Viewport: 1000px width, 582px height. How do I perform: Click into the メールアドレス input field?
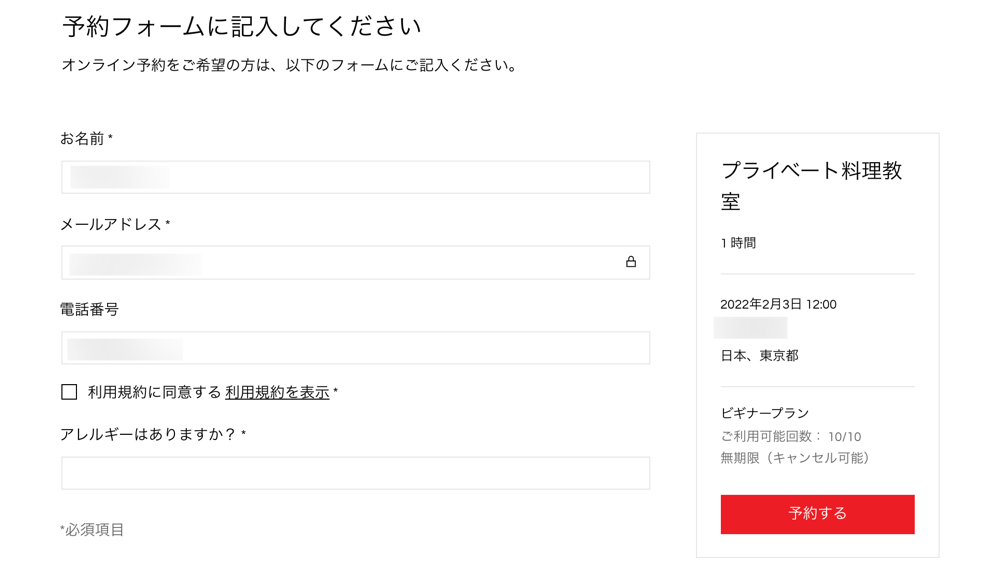[x=355, y=263]
